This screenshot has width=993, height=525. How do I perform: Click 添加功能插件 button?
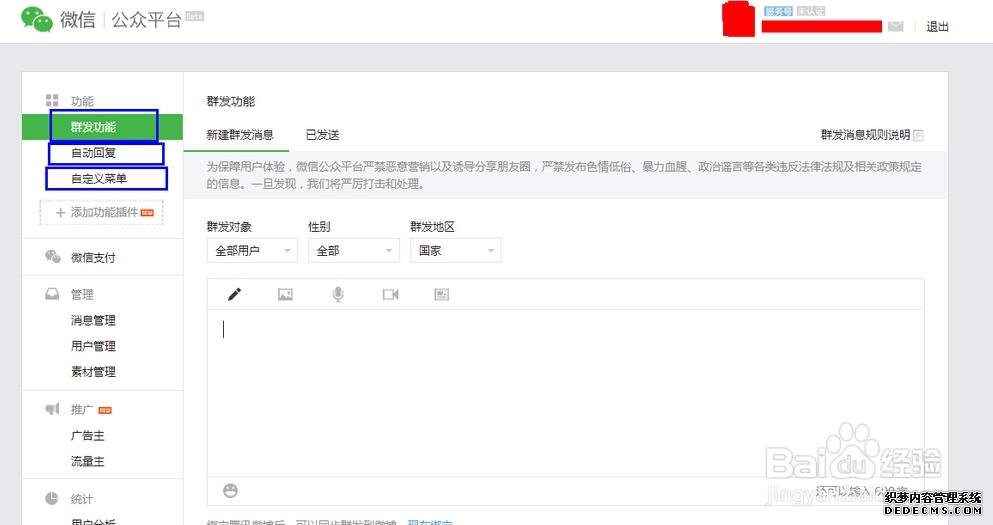point(101,212)
